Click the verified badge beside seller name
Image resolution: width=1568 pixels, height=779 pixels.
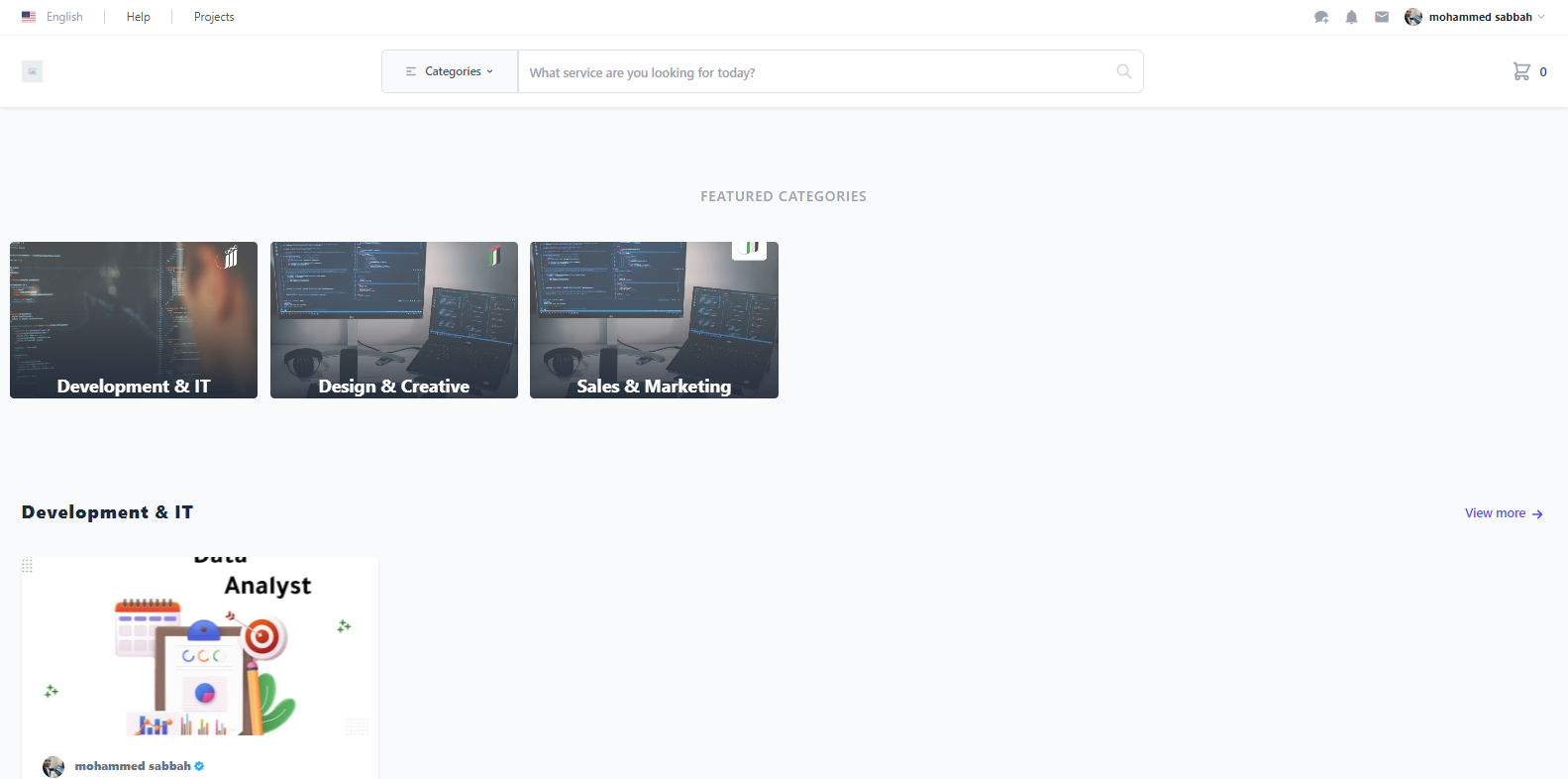point(199,766)
